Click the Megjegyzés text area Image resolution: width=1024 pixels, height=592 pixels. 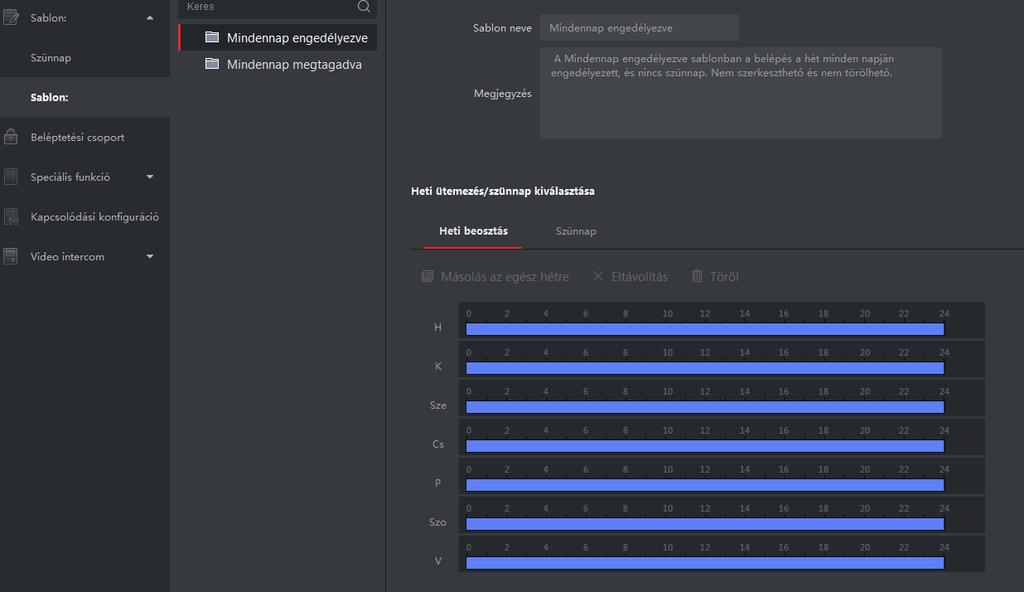741,92
